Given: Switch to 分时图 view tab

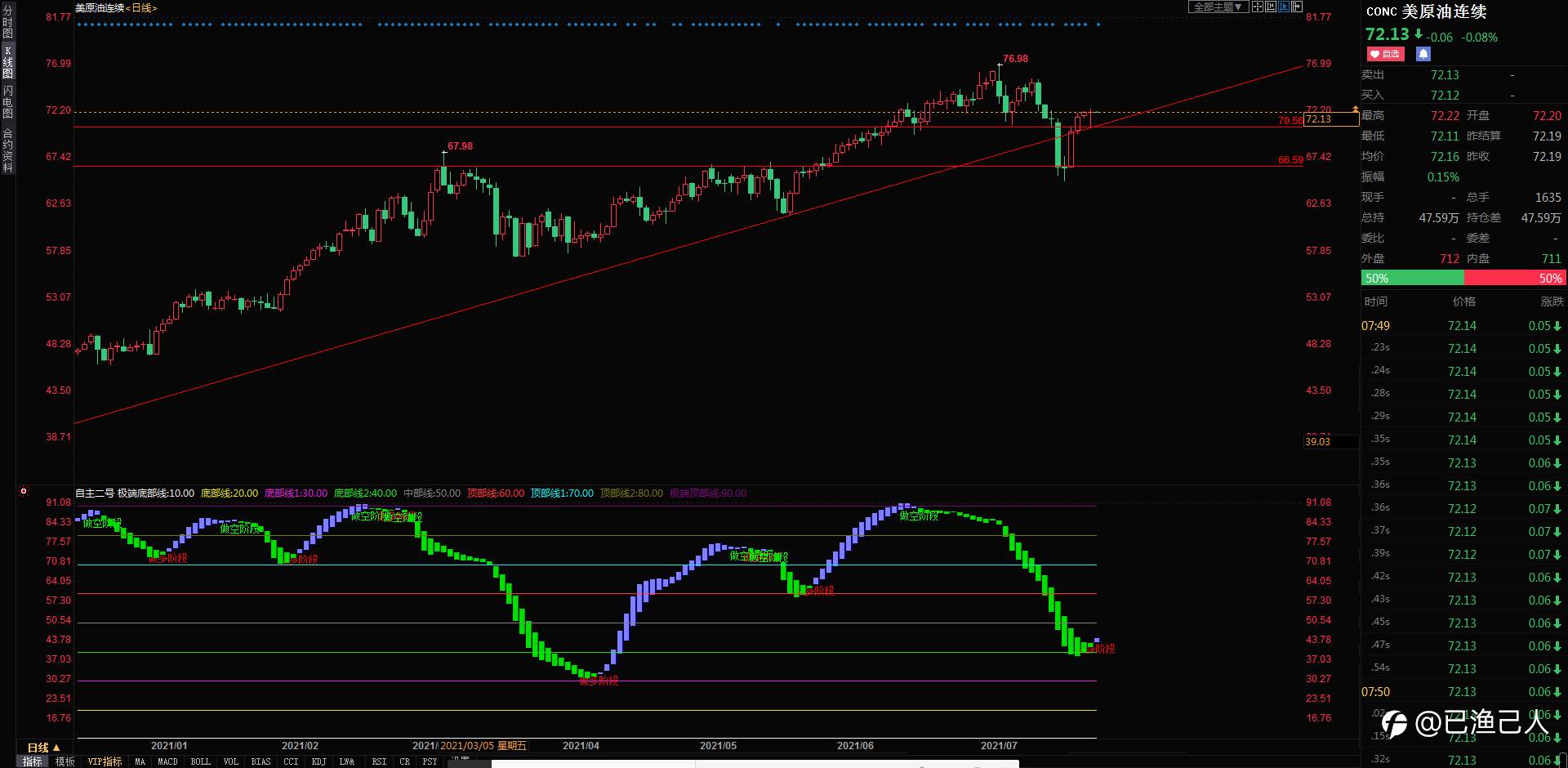Looking at the screenshot, I should pos(7,22).
